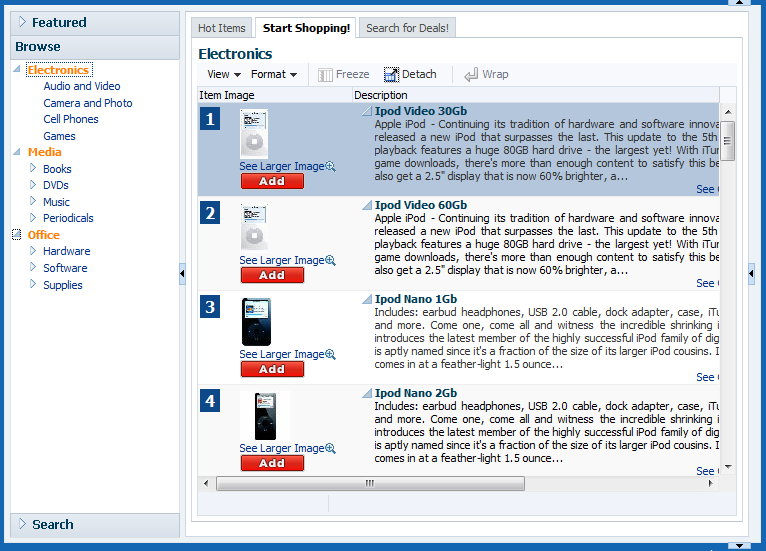Expand the Software tree node

coord(33,267)
